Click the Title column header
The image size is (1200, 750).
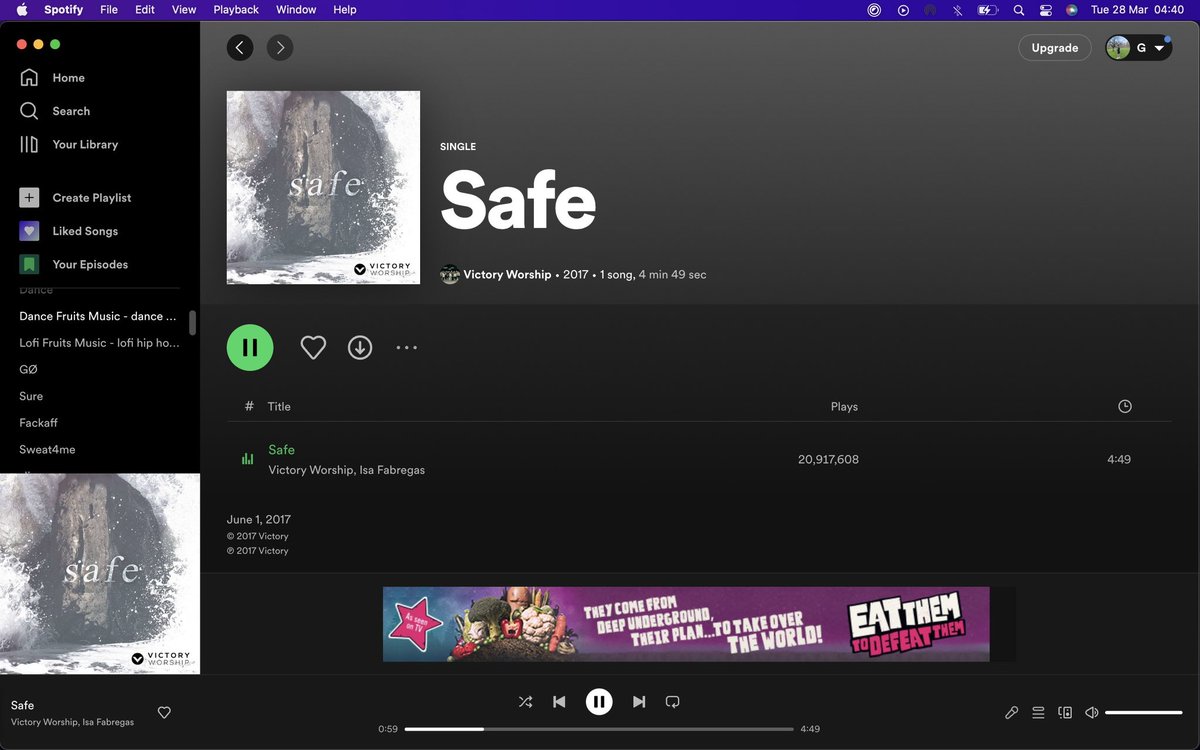(279, 406)
